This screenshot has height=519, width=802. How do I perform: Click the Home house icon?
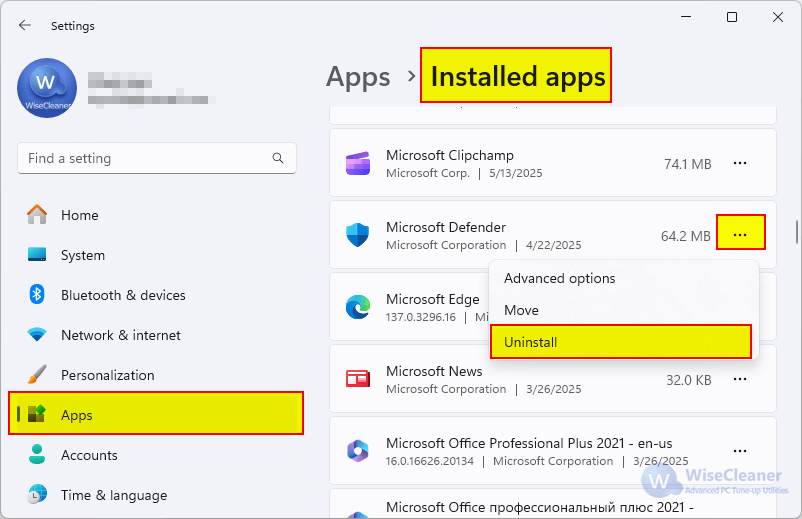pos(37,215)
